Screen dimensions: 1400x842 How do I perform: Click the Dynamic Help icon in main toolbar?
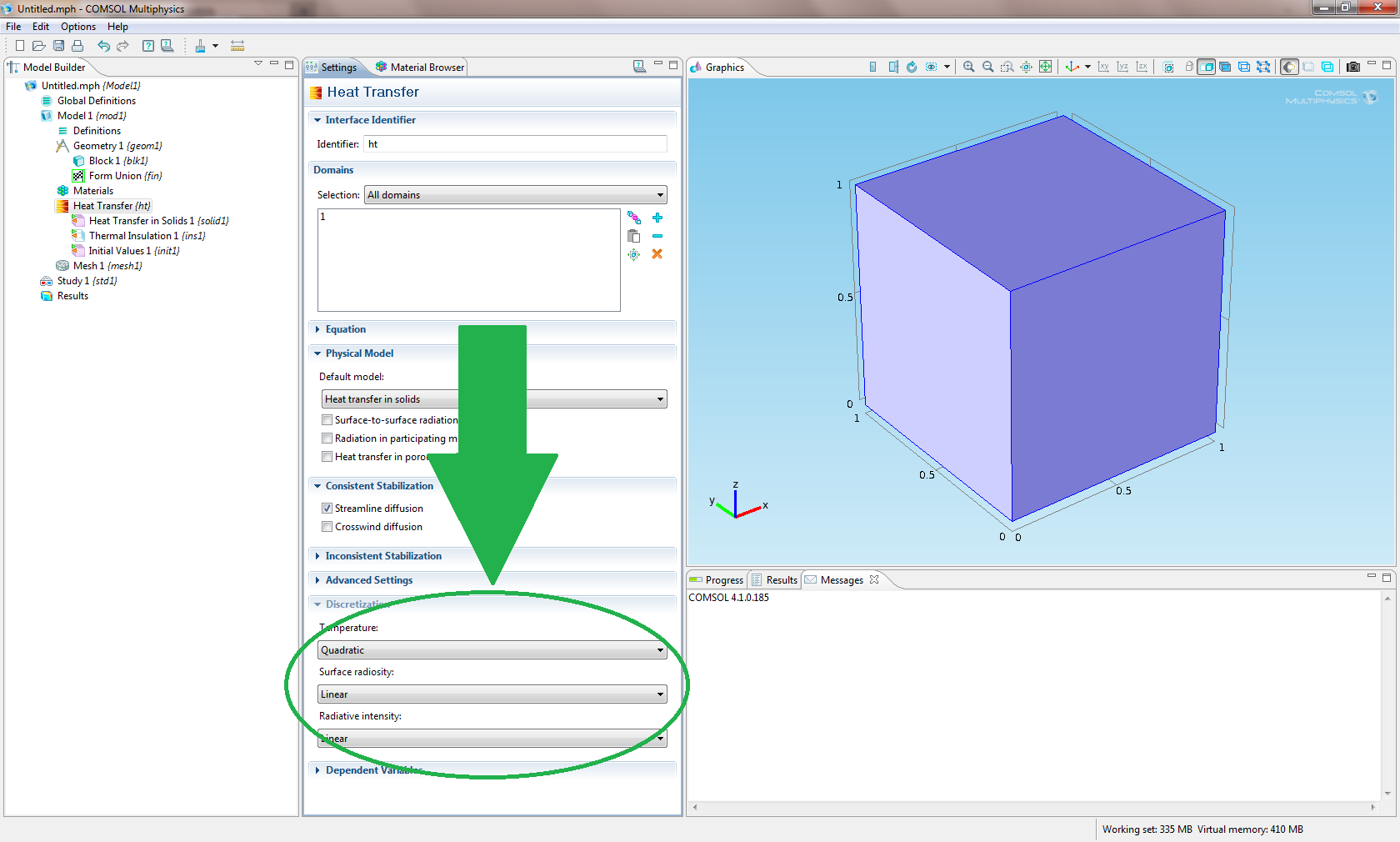click(x=167, y=46)
